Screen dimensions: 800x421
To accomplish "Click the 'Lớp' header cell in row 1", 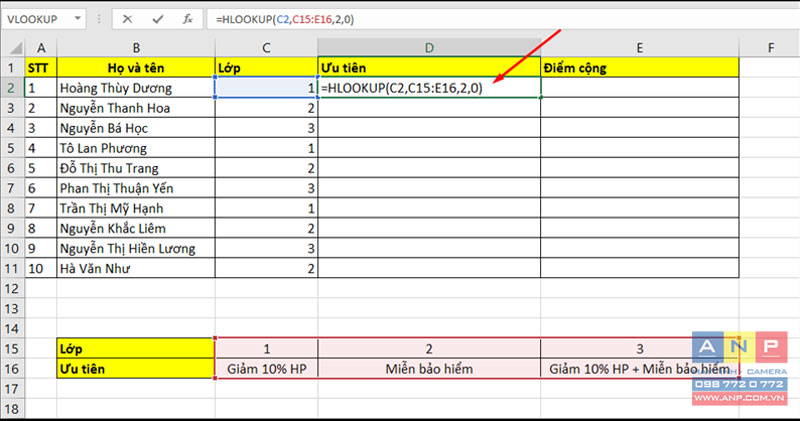I will click(x=266, y=67).
